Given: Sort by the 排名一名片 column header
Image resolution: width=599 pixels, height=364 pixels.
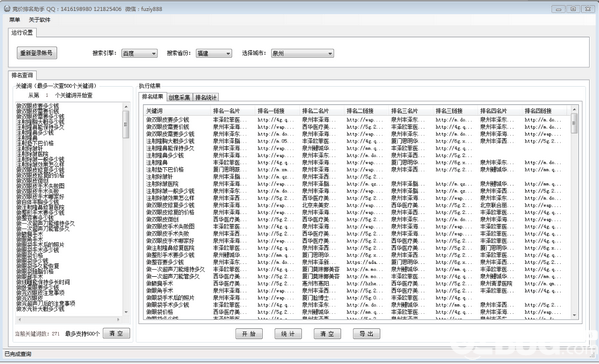Looking at the screenshot, I should click(x=233, y=111).
